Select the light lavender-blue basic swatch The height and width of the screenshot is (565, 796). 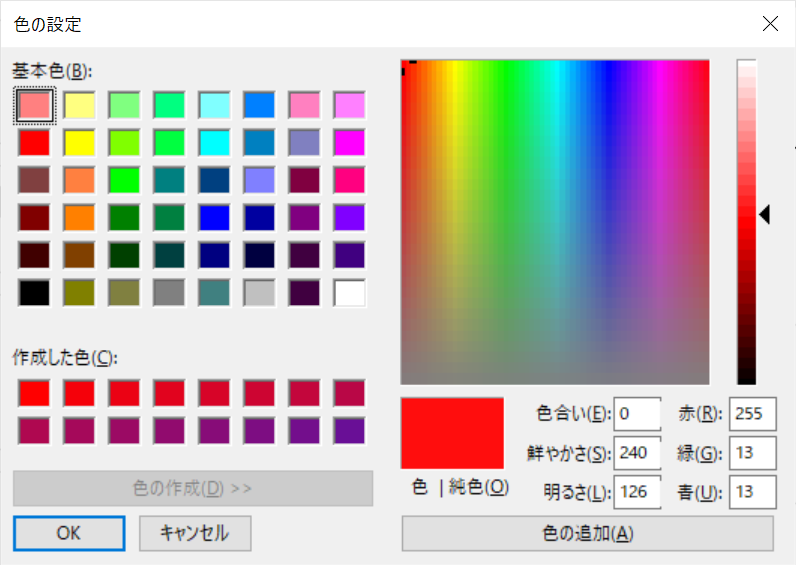pos(259,180)
